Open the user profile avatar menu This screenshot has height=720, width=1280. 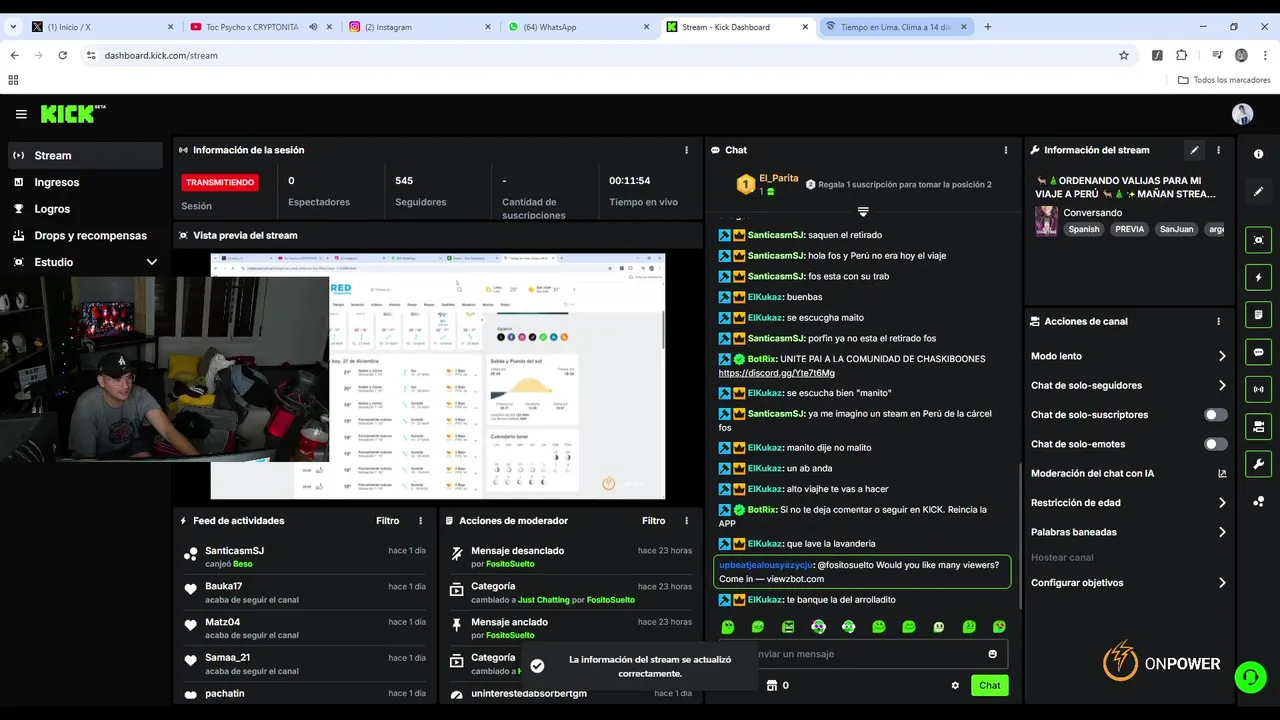[1242, 114]
